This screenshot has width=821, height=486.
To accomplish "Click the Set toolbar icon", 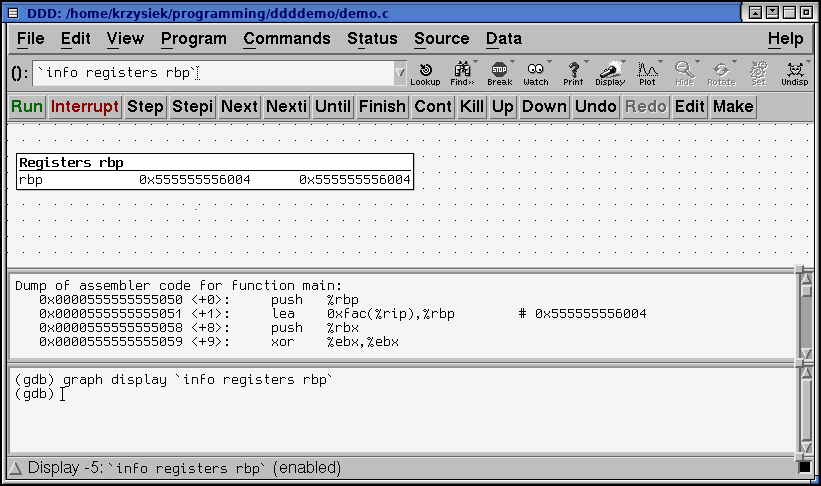I will 758,74.
